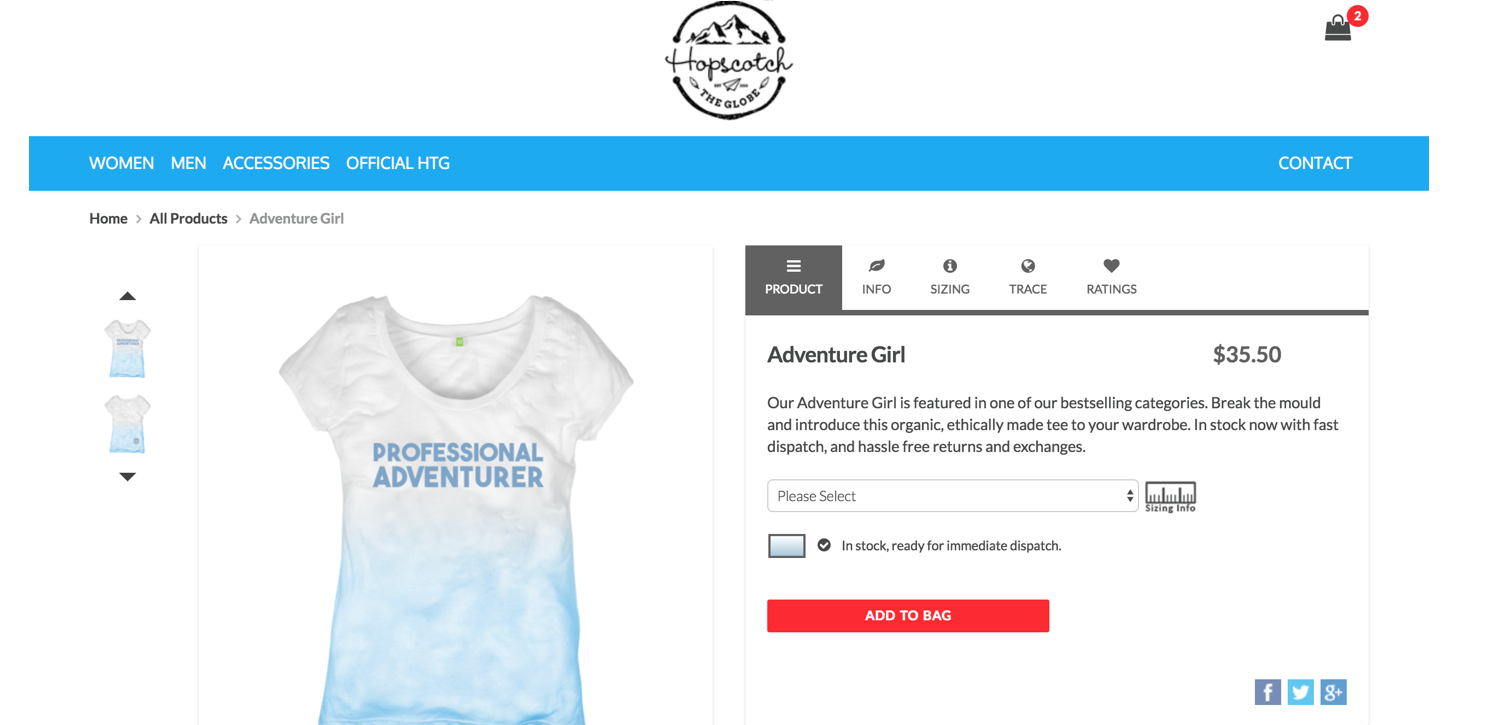This screenshot has width=1500, height=725.
Task: Open the Please Select size dropdown
Action: pyautogui.click(x=953, y=496)
